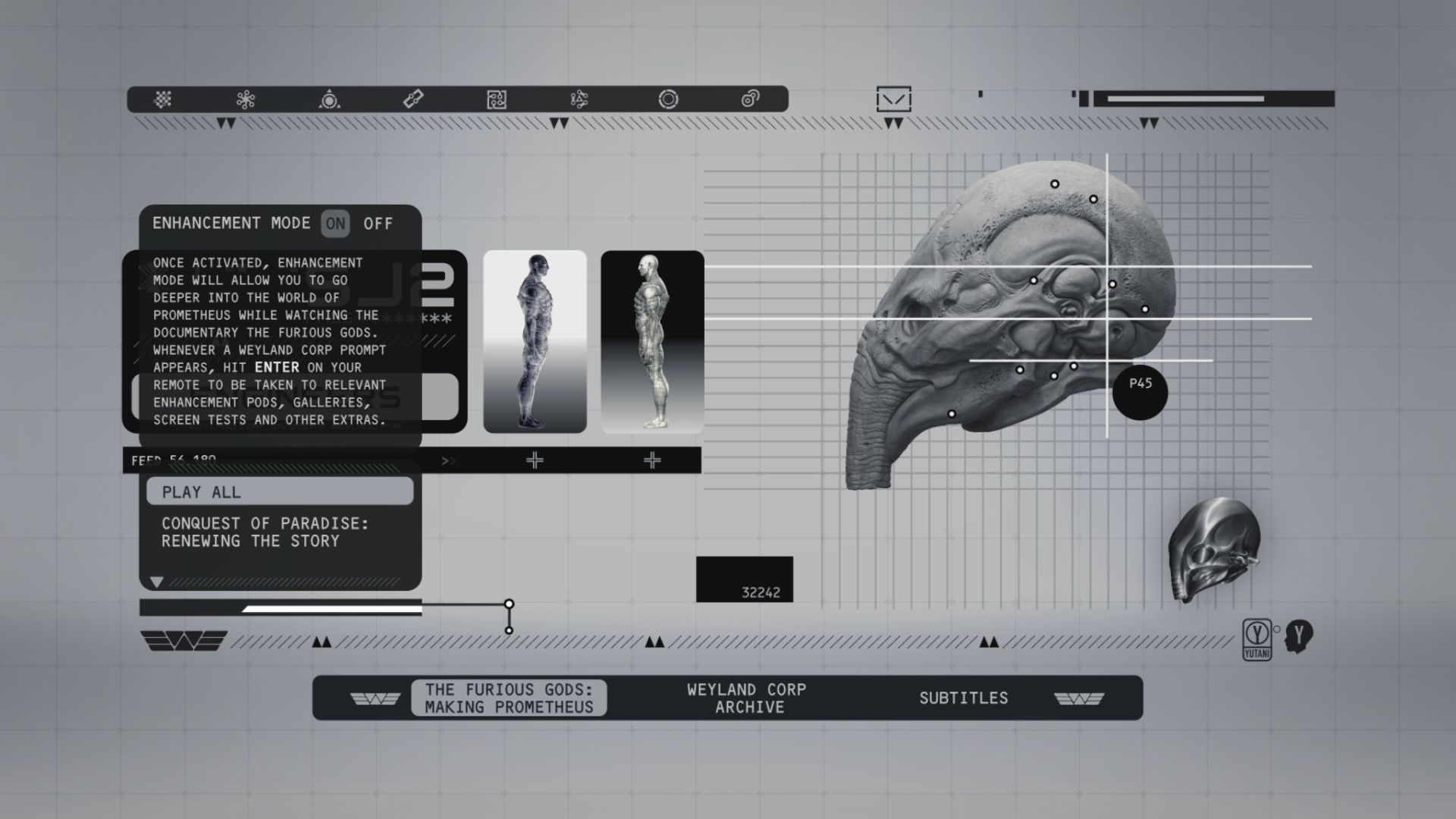Click the Weyland wings logo above the bottom menu
Screen dimensions: 1456x819
coord(184,642)
